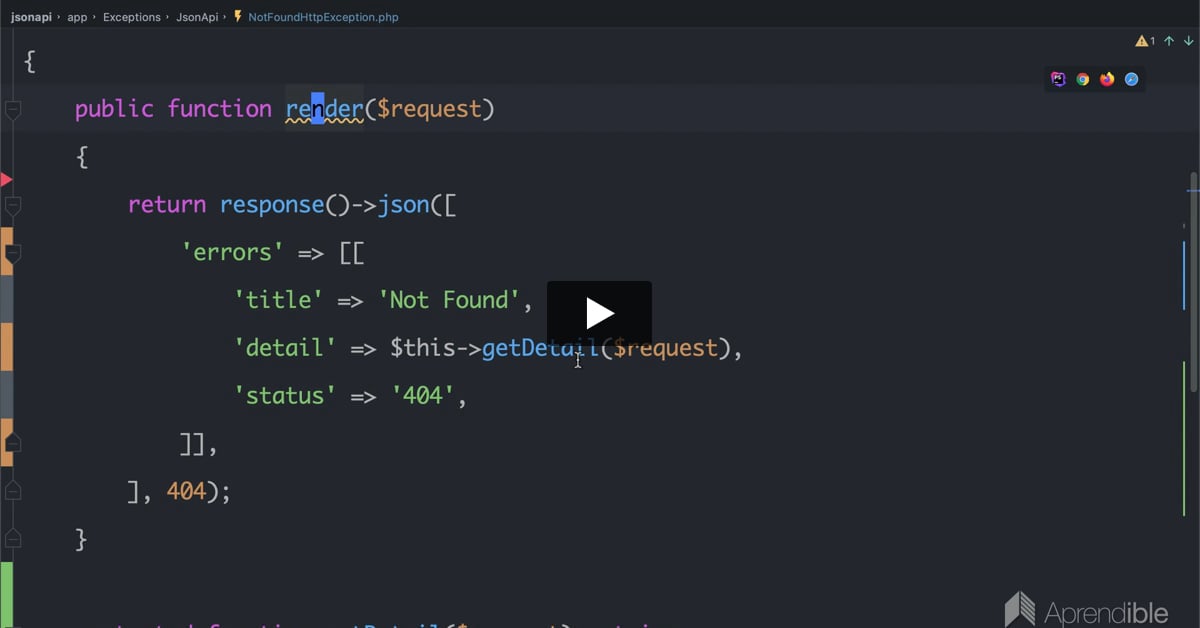Click the 'public' keyword
This screenshot has height=628, width=1200.
pos(114,108)
